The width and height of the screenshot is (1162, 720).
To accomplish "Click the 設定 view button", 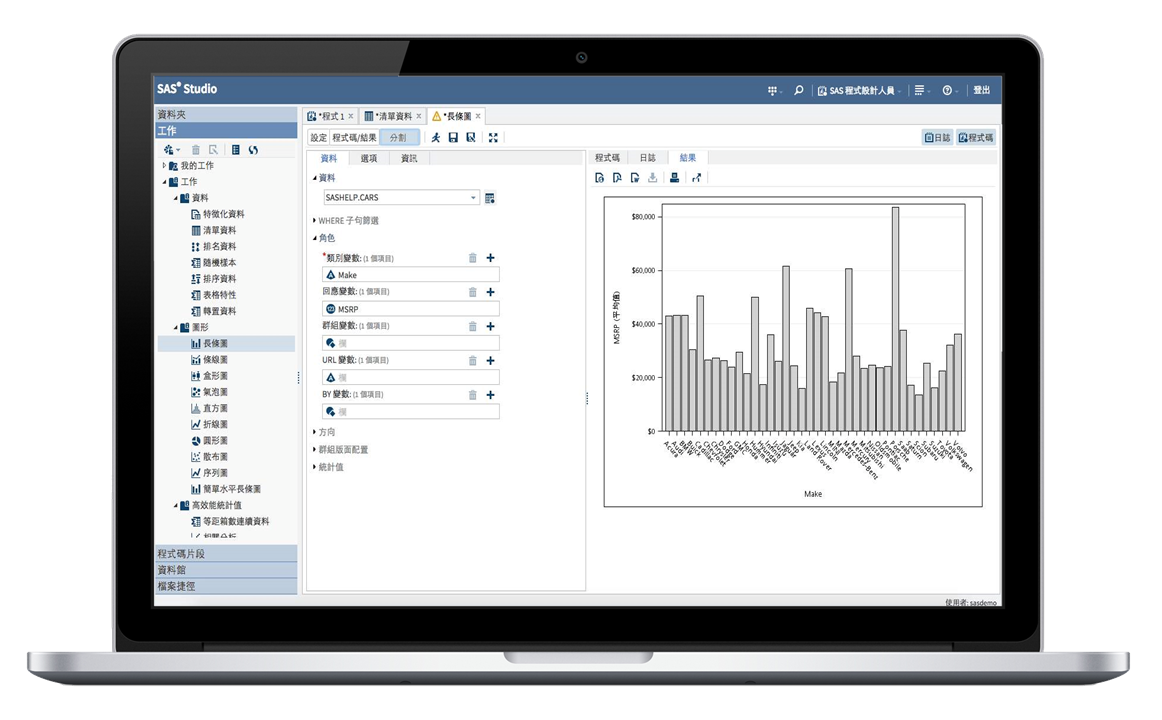I will 319,138.
